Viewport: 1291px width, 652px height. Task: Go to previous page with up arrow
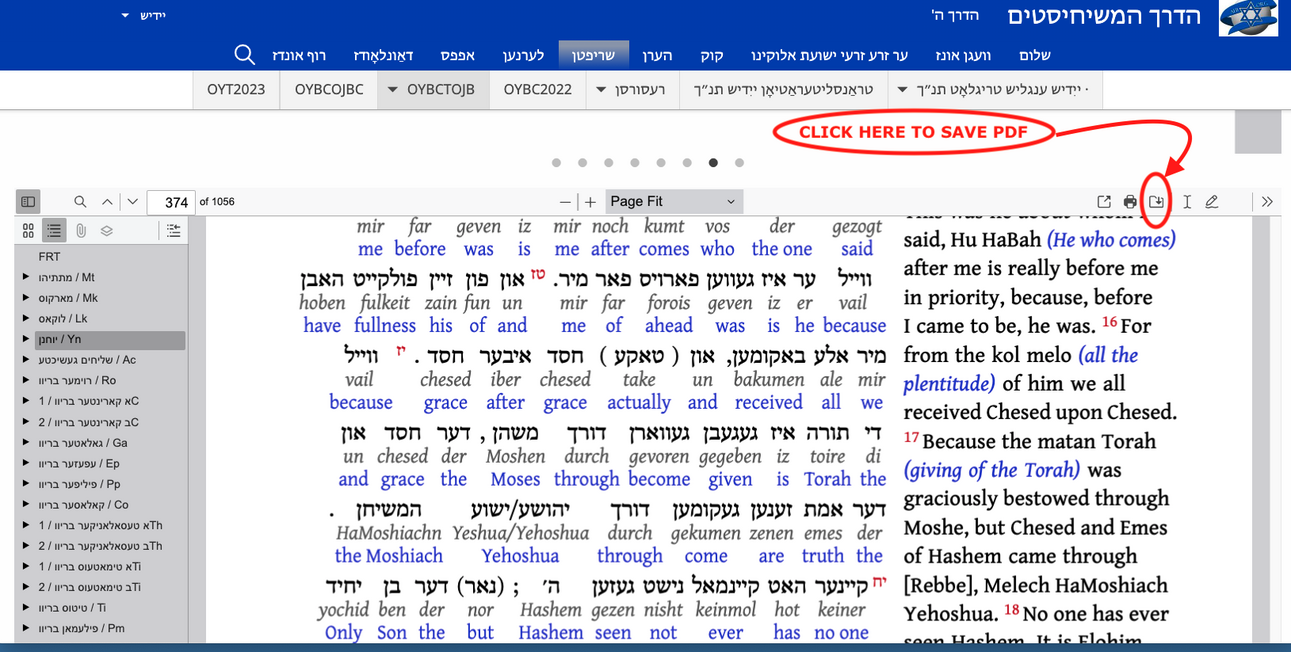pyautogui.click(x=108, y=202)
